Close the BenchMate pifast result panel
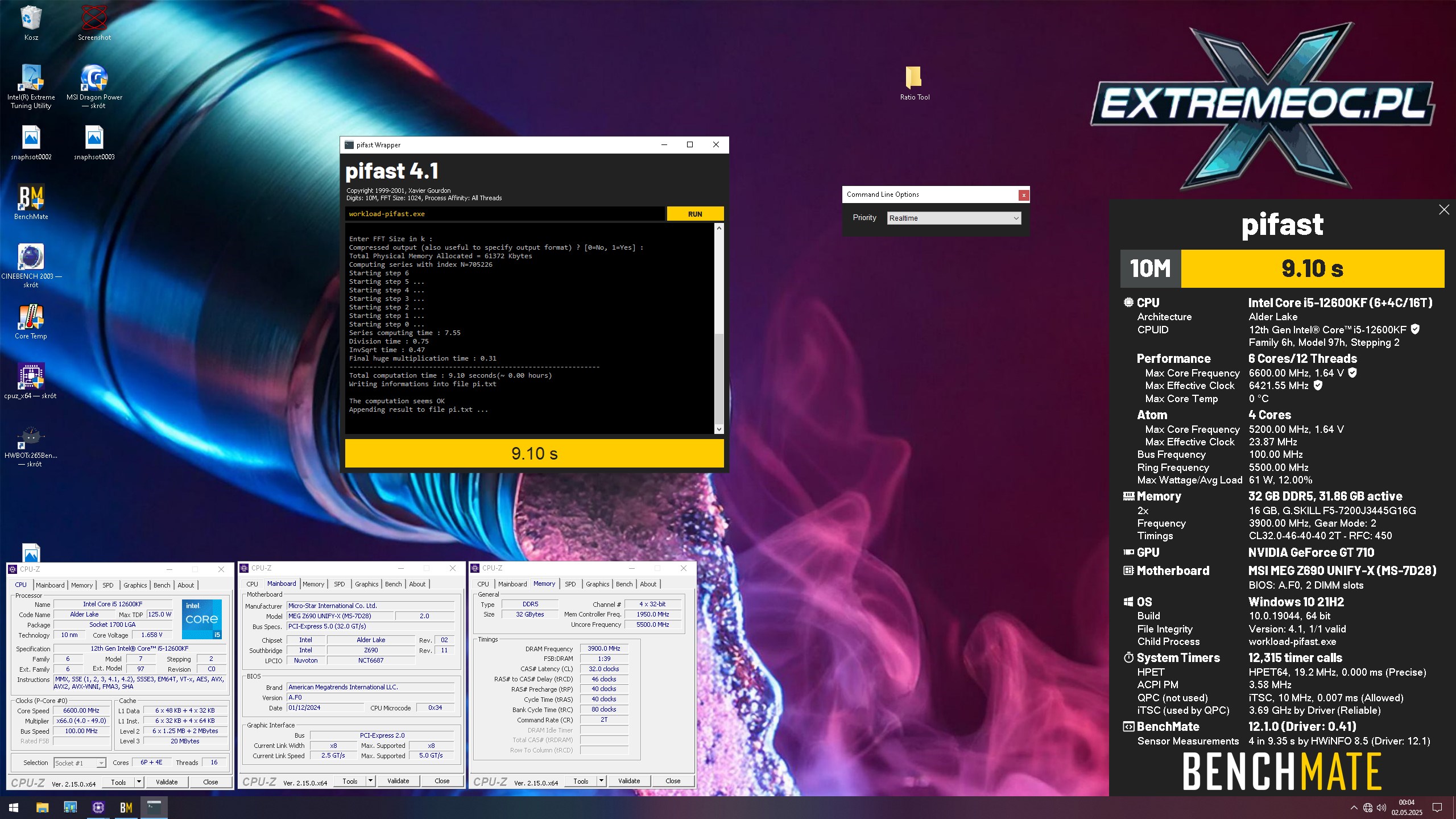The image size is (1456, 819). point(1443,209)
